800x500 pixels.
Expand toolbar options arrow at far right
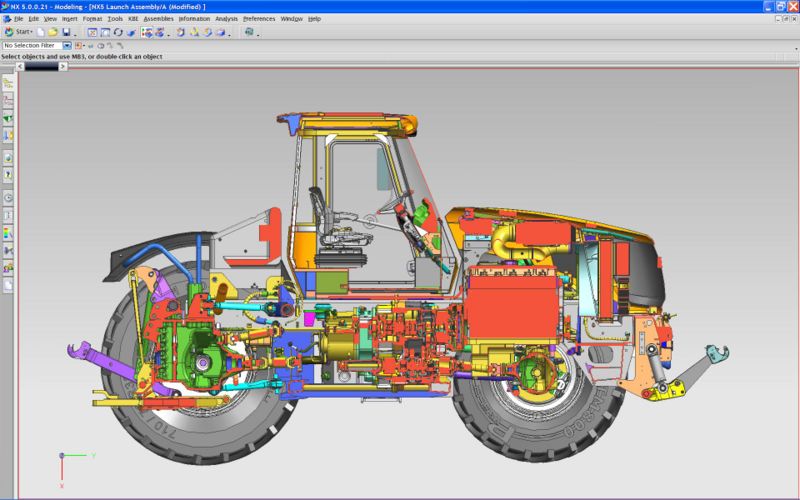[258, 34]
